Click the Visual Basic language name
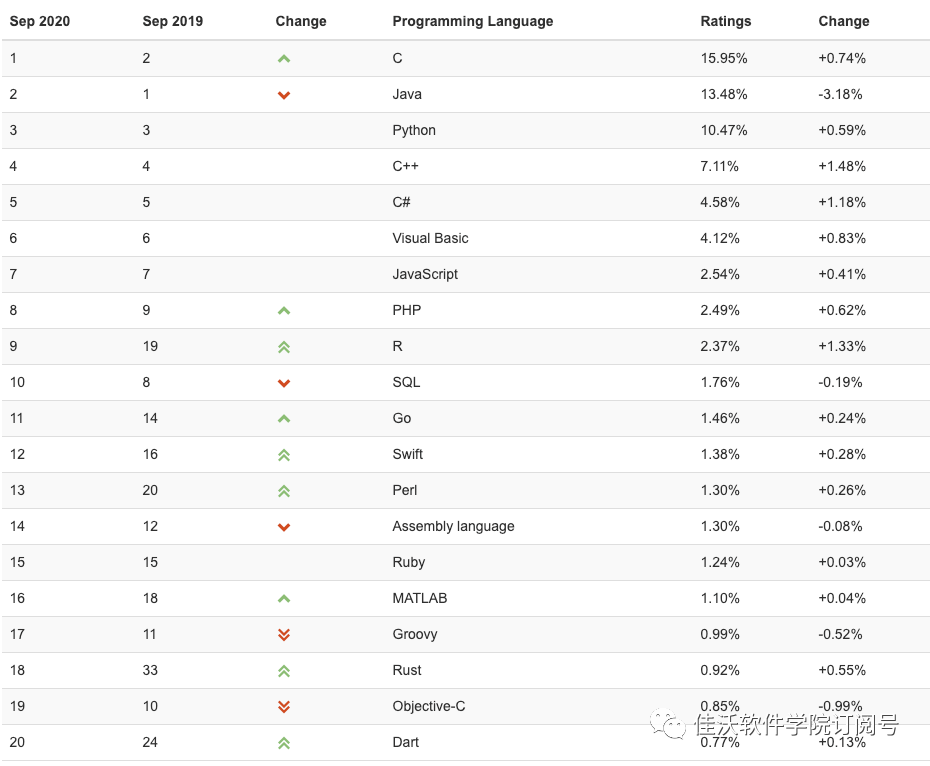 click(430, 239)
